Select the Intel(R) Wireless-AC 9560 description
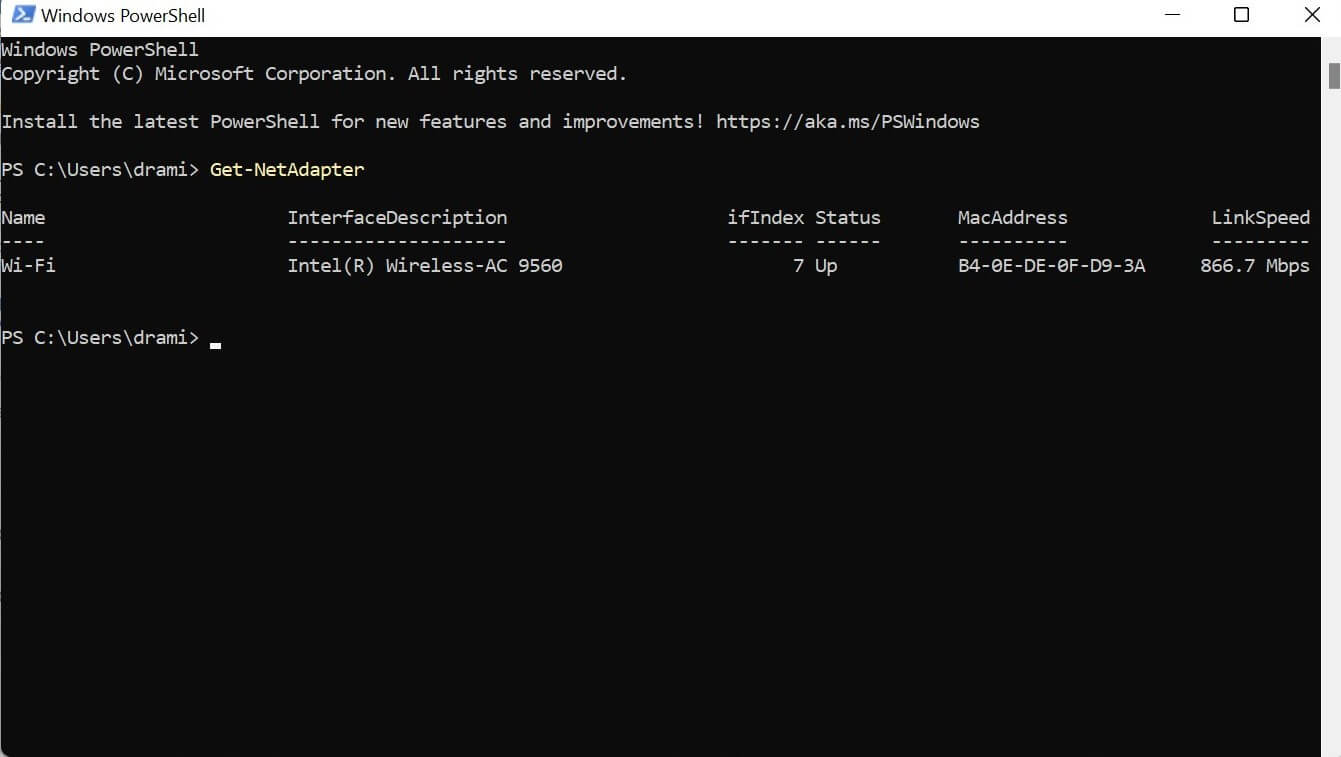The width and height of the screenshot is (1341, 757). coord(425,266)
